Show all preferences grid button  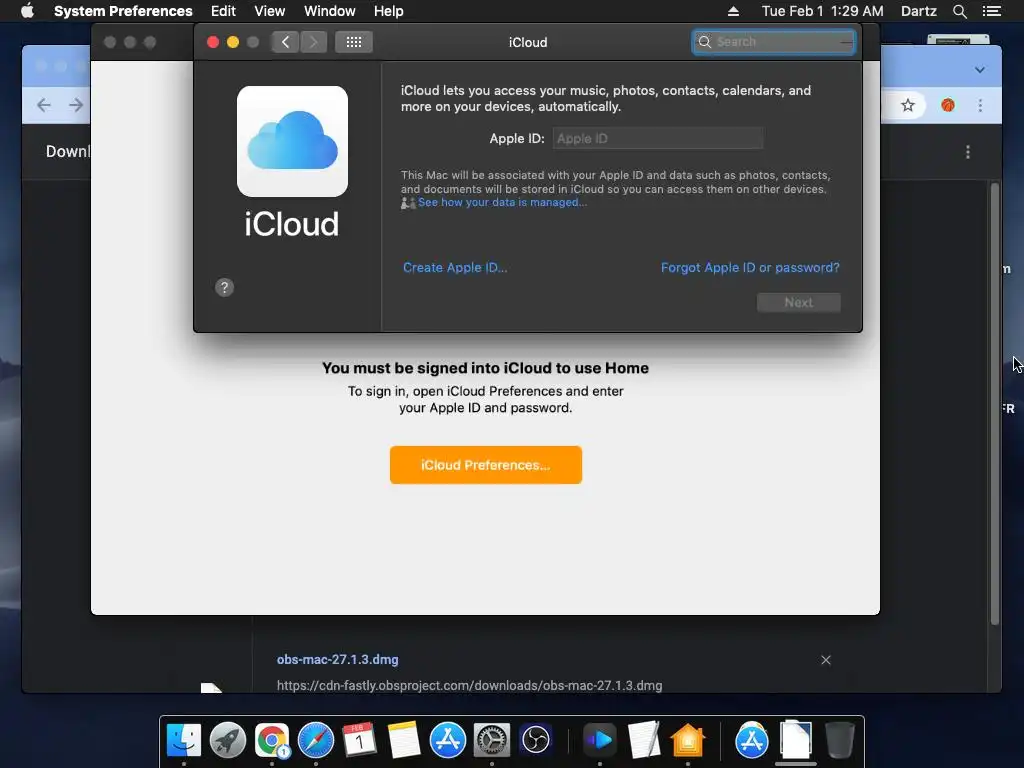(354, 42)
